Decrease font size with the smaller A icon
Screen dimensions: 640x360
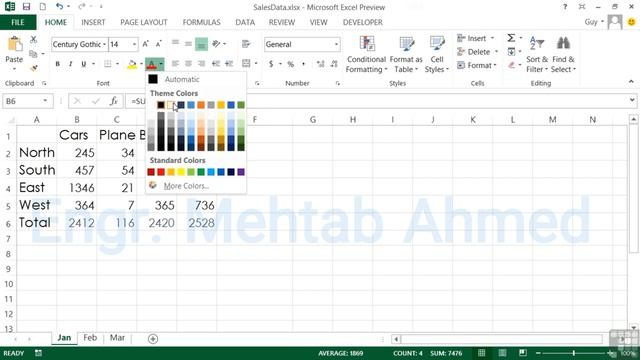[x=159, y=44]
